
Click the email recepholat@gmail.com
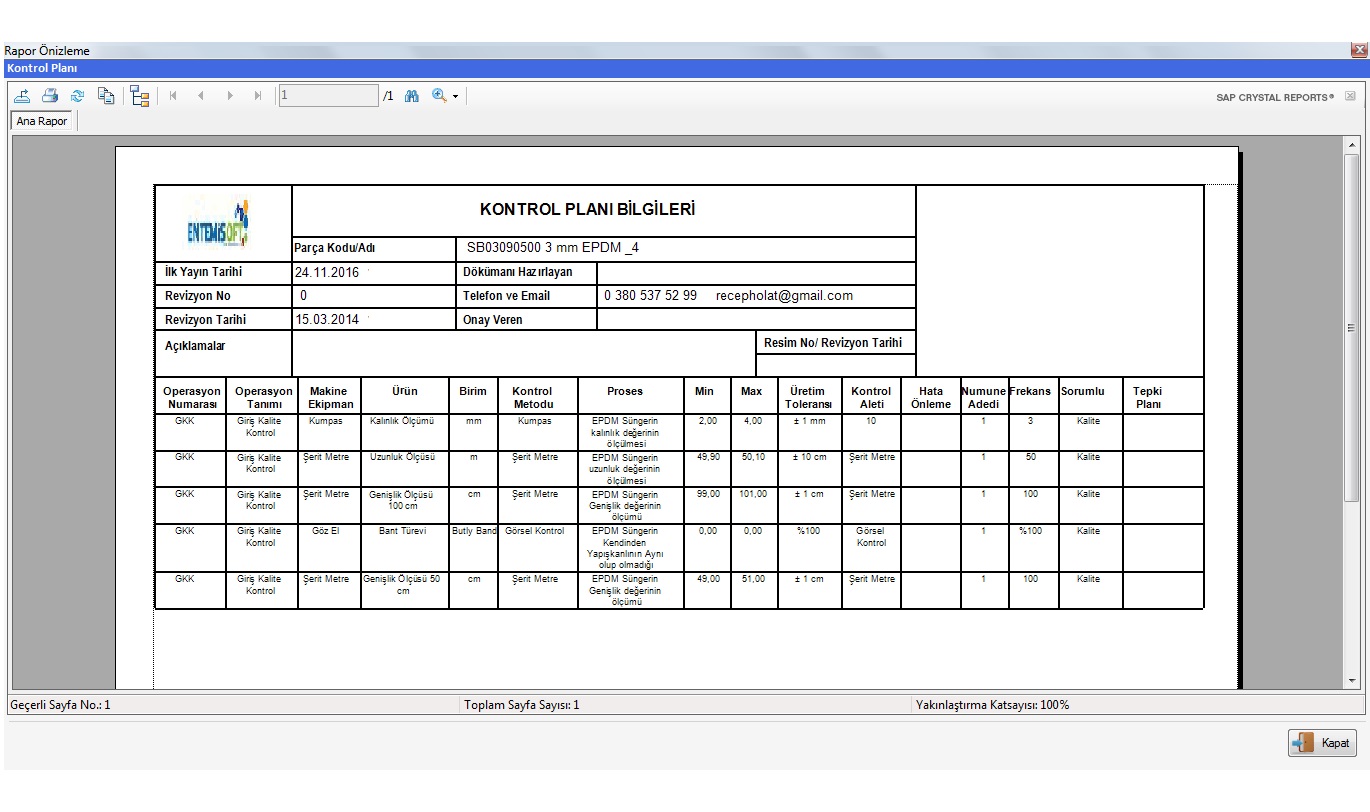pos(784,296)
